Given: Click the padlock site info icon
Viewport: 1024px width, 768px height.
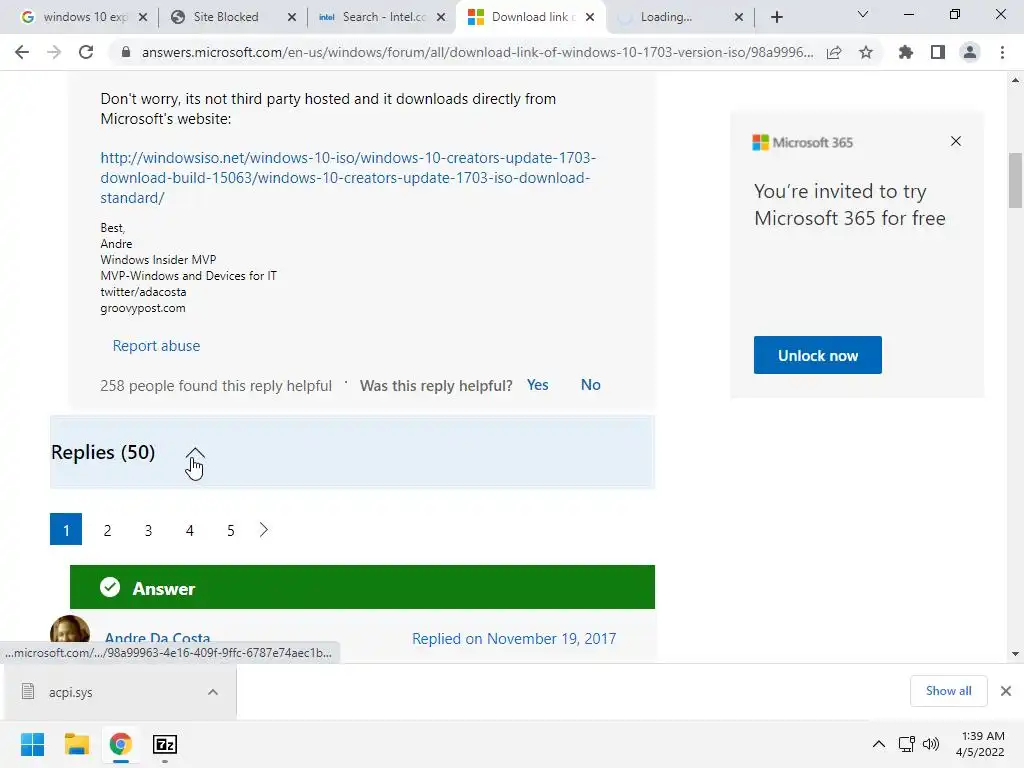Looking at the screenshot, I should [x=126, y=52].
